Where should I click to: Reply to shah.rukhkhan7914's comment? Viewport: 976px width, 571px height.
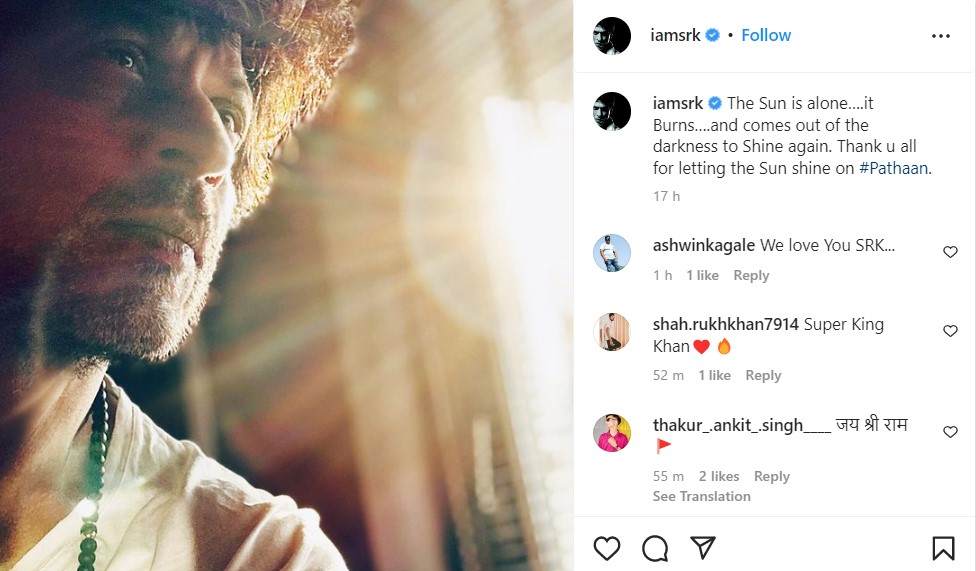pyautogui.click(x=763, y=375)
